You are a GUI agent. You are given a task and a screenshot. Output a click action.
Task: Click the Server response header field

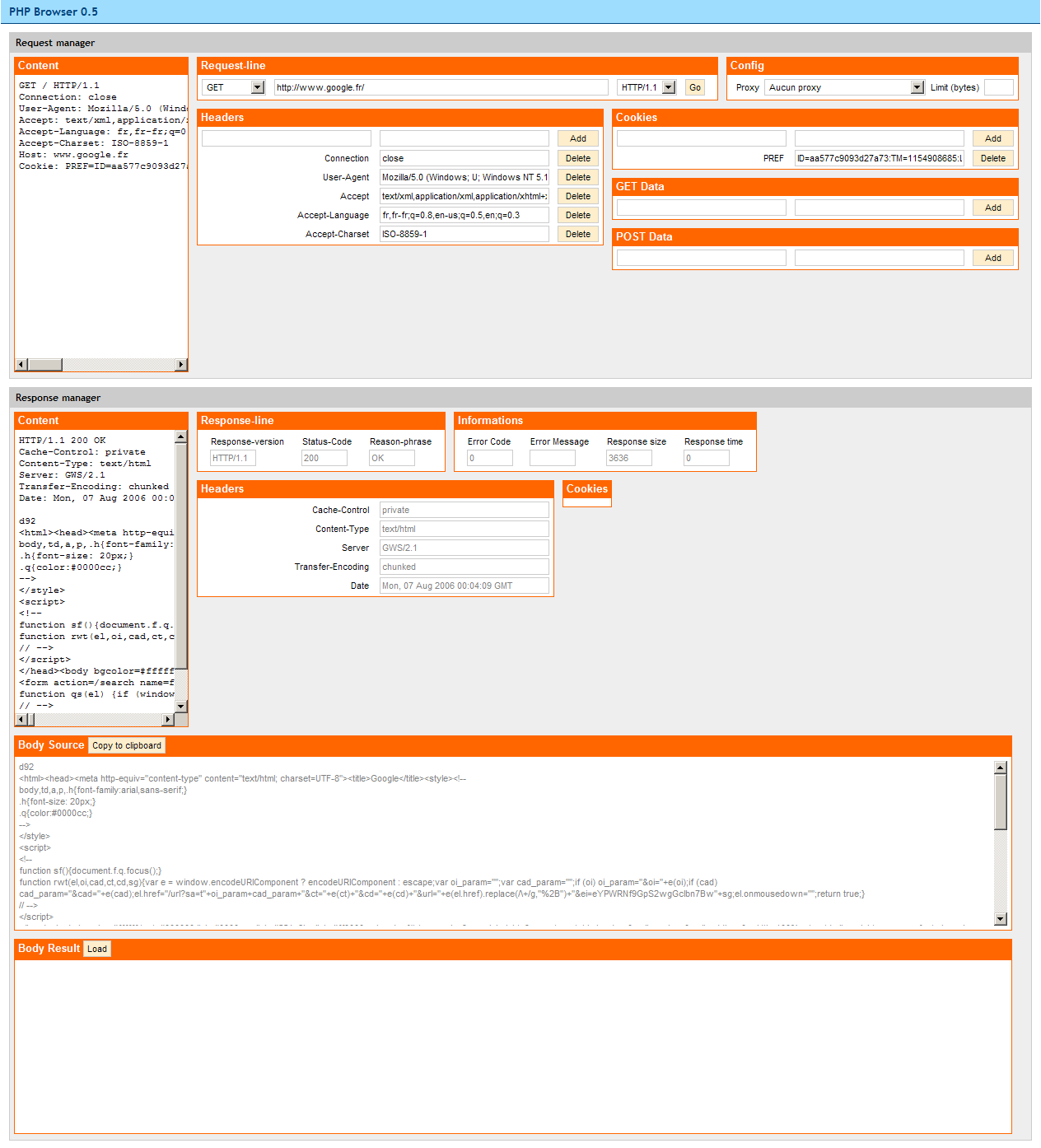(x=464, y=548)
